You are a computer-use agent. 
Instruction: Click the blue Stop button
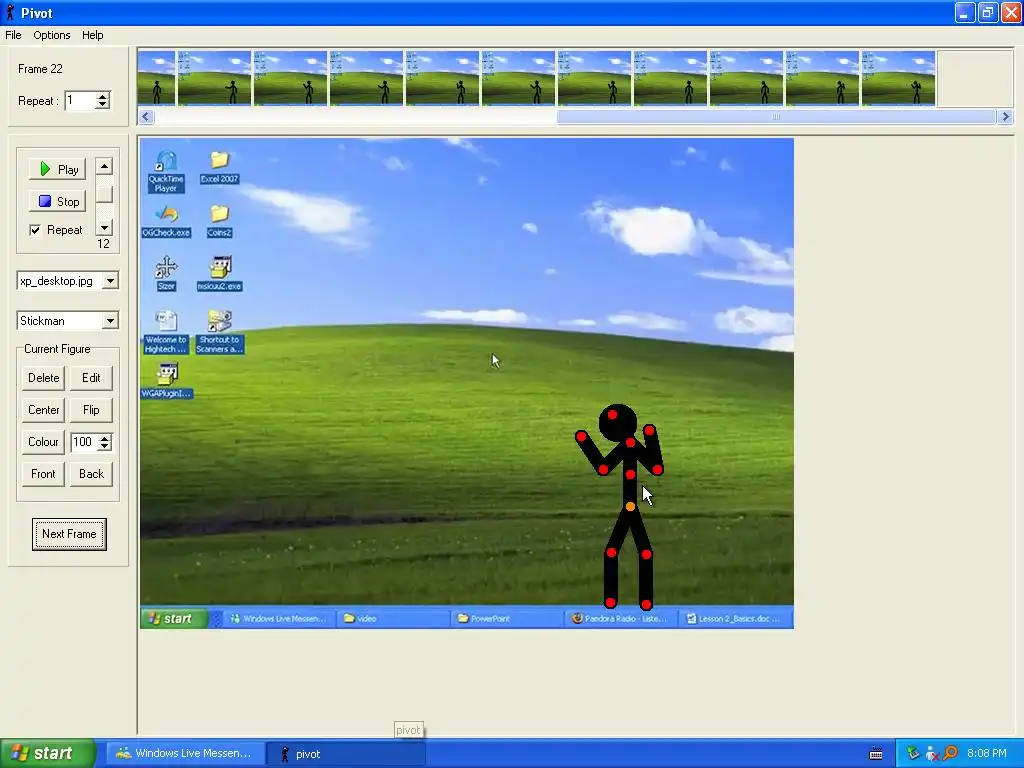(x=57, y=202)
